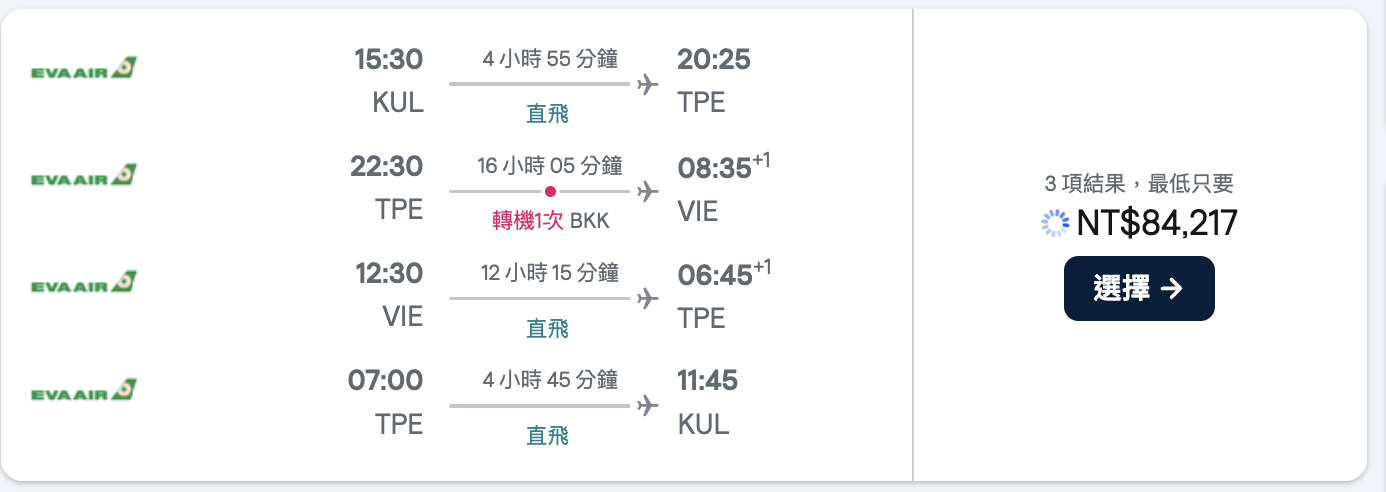1386x492 pixels.
Task: Click the EVA Air logo on KUL–TPE flight
Action: (x=84, y=69)
